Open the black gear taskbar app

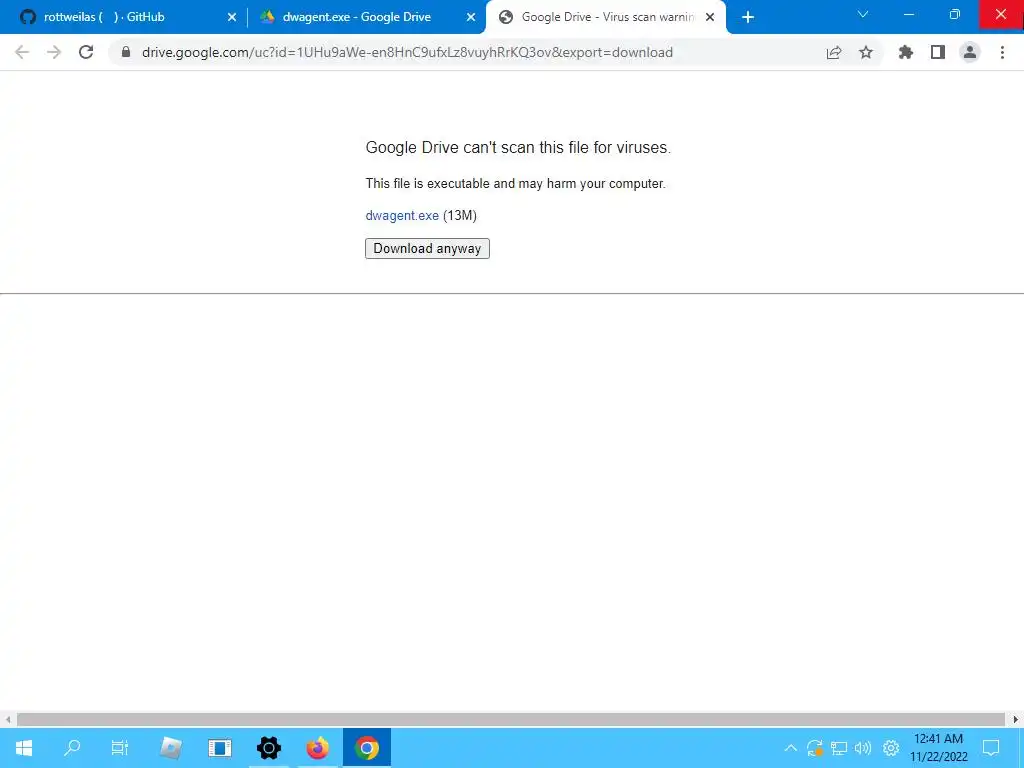pos(268,748)
